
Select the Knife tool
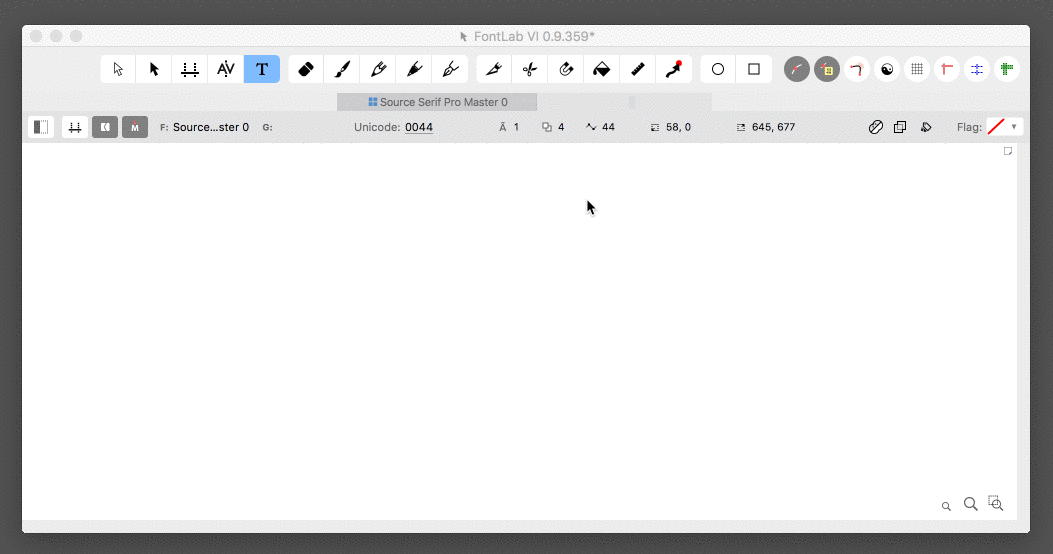(x=494, y=69)
